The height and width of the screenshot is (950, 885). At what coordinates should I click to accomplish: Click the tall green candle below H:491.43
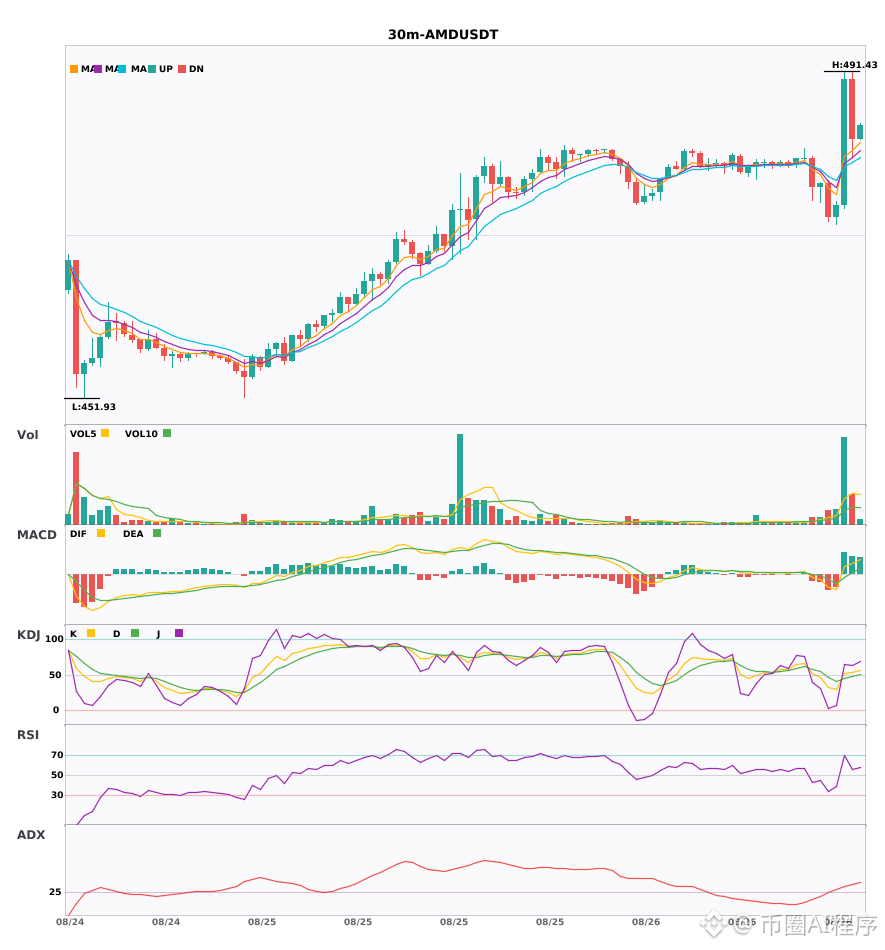(844, 142)
